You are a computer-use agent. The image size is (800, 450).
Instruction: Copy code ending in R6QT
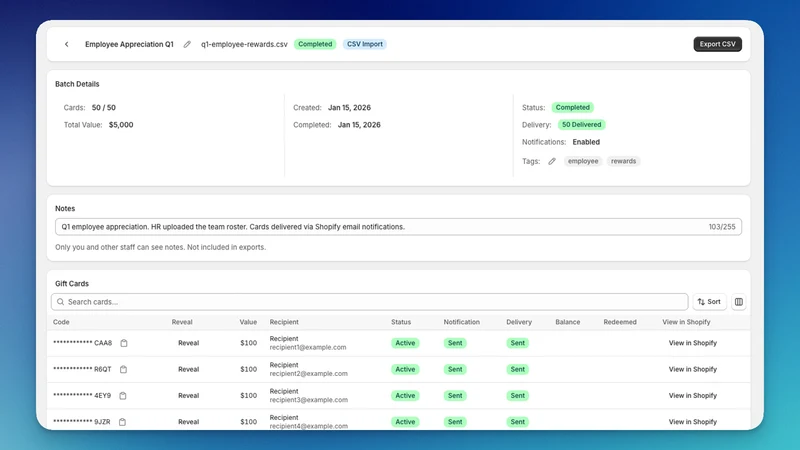tap(123, 369)
